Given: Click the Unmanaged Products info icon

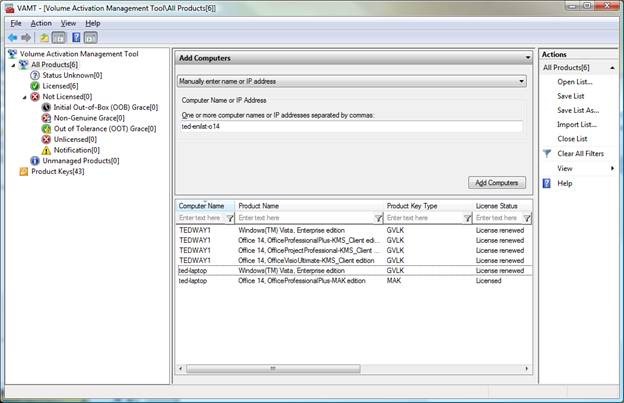Looking at the screenshot, I should [x=35, y=161].
